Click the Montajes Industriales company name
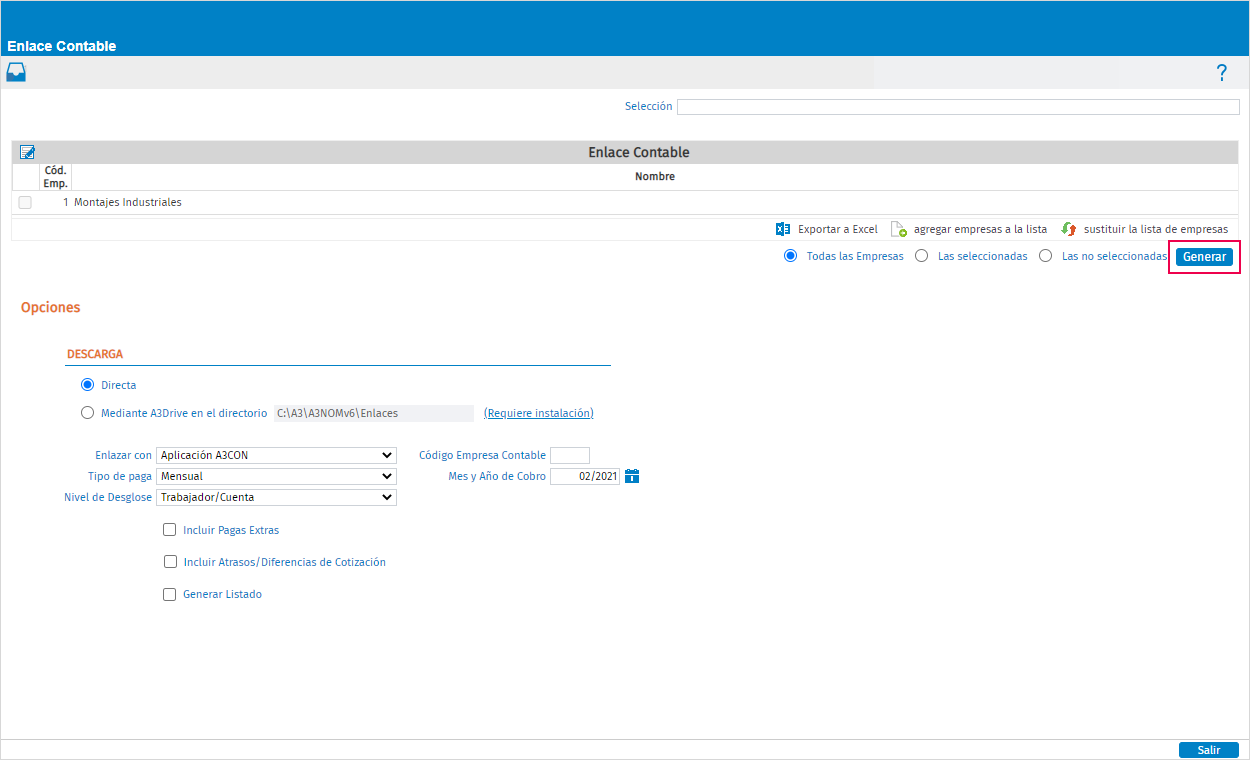The width and height of the screenshot is (1250, 760). tap(128, 202)
